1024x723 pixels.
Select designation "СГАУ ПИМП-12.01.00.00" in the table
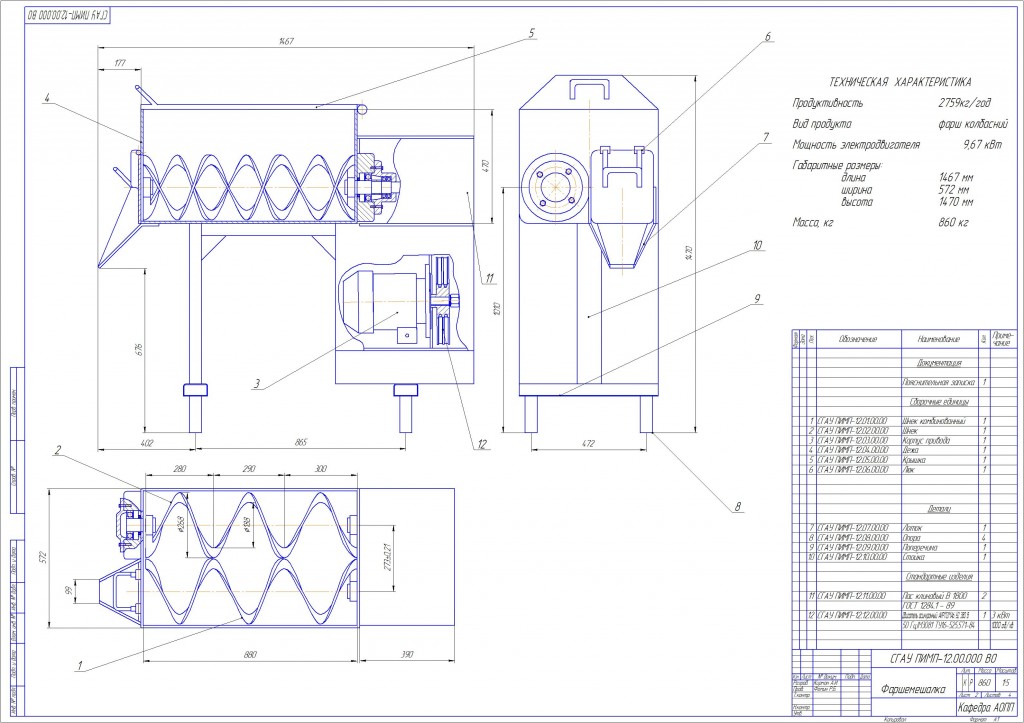(853, 422)
